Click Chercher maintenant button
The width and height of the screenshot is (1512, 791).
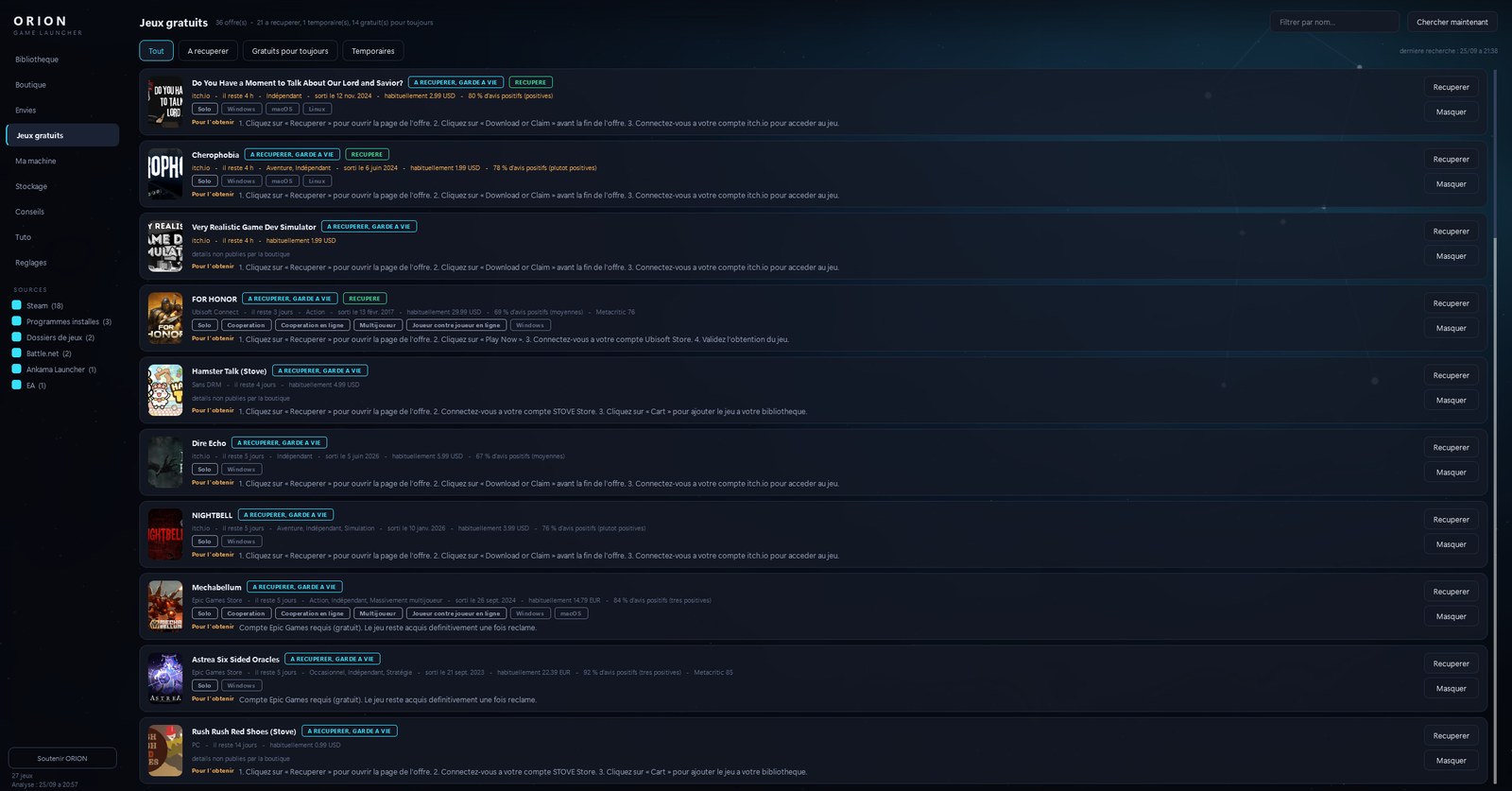1452,22
